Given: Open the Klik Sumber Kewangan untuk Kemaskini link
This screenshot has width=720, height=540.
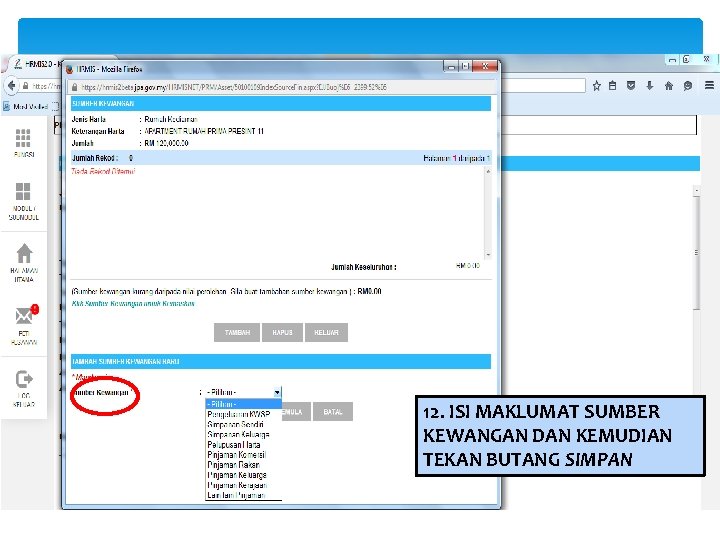Looking at the screenshot, I should [133, 304].
